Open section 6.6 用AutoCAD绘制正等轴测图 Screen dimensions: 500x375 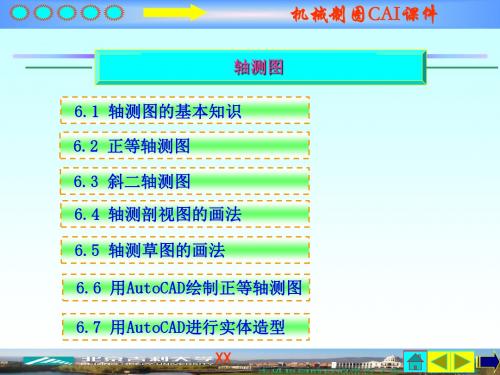186,288
